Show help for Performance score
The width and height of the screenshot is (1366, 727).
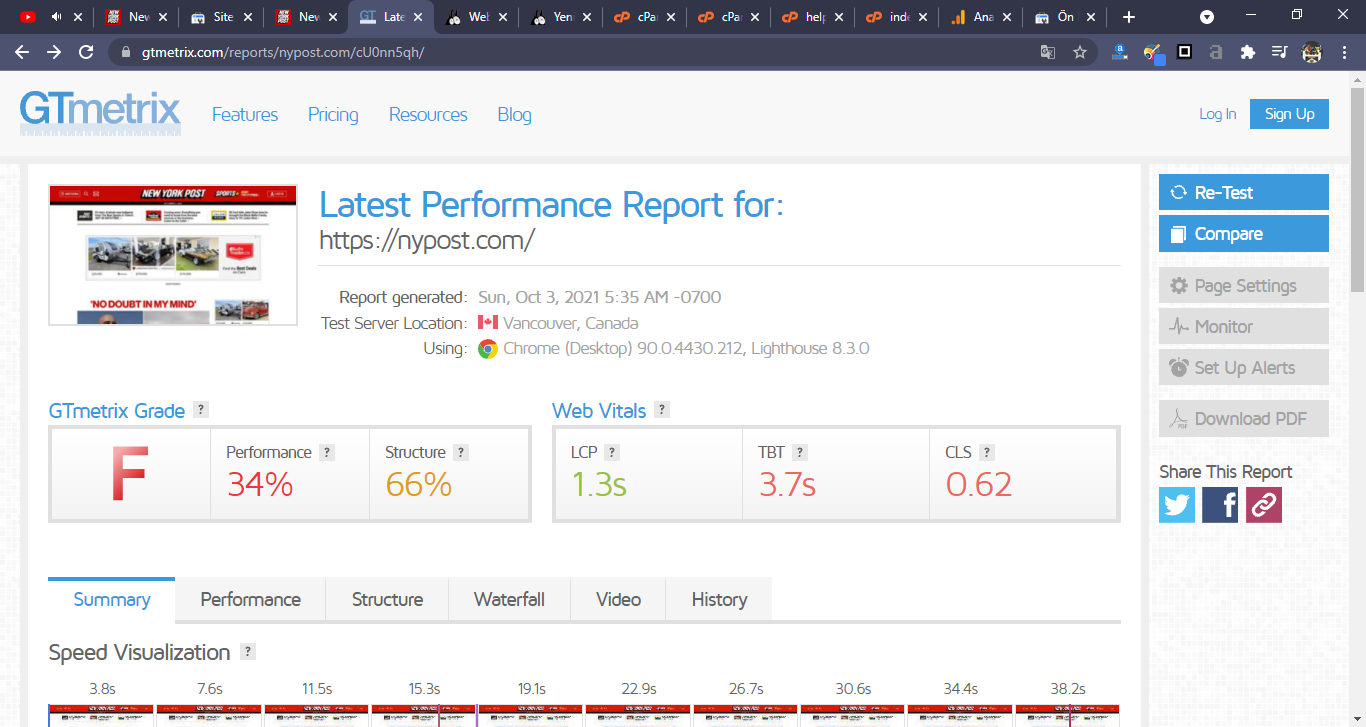coord(327,452)
